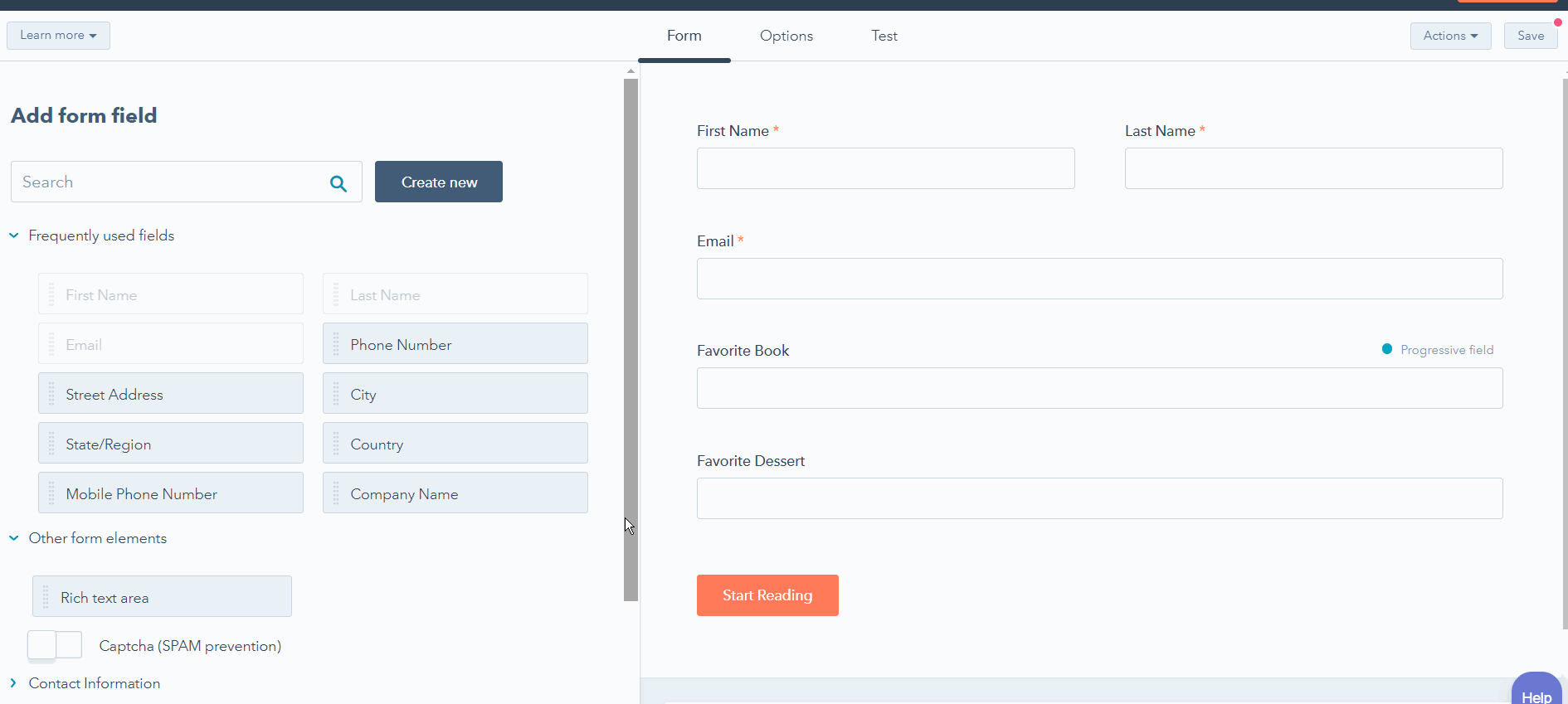This screenshot has height=704, width=1568.
Task: Select the Phone Number field tile
Action: [x=455, y=343]
